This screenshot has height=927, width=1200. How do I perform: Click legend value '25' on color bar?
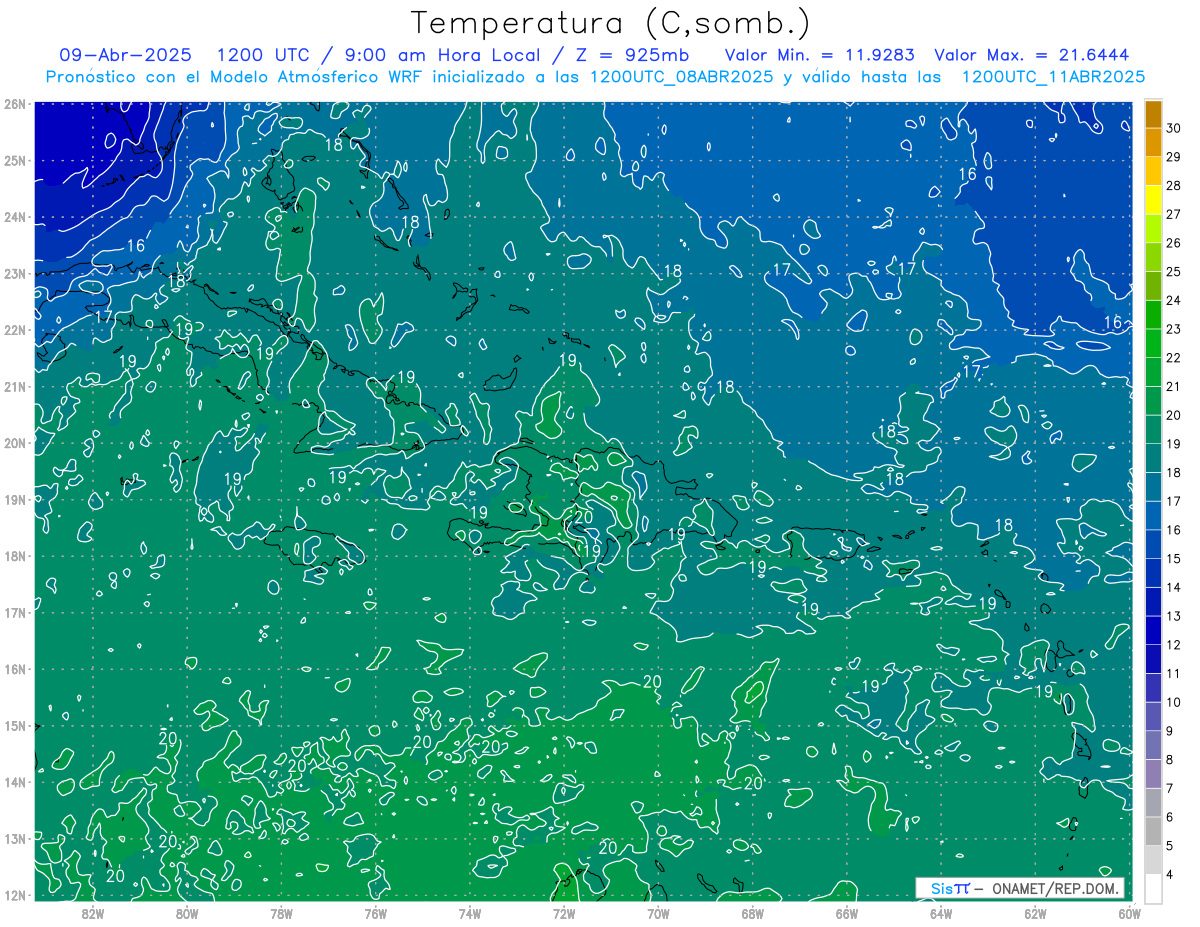click(1174, 272)
